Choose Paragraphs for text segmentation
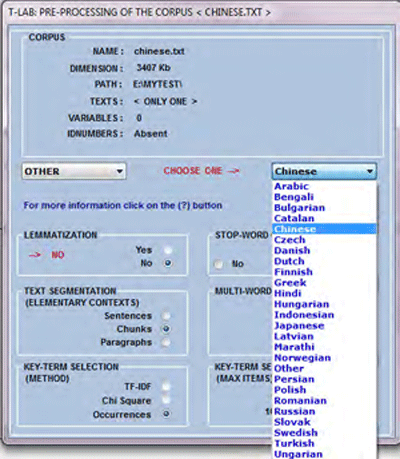 point(166,342)
